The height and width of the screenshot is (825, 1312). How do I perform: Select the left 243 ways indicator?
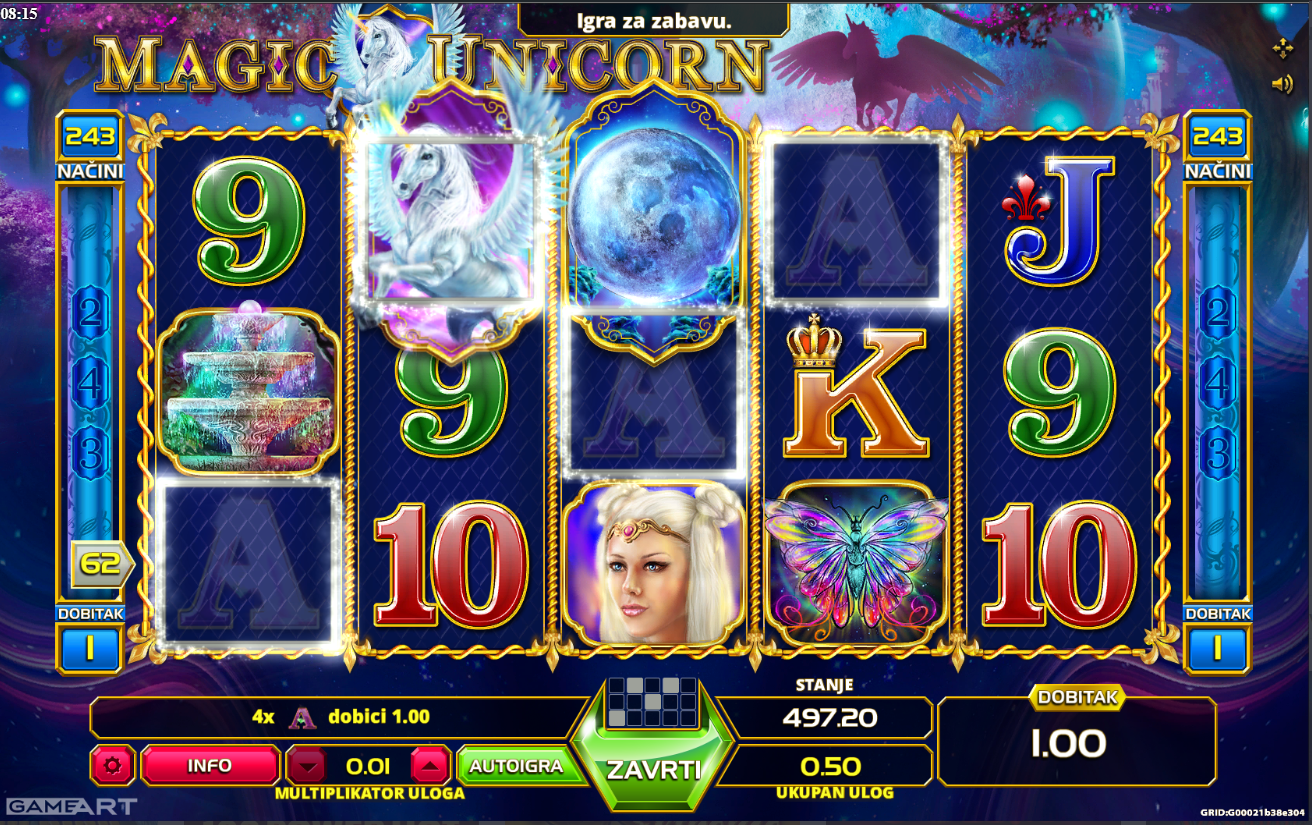pos(90,136)
